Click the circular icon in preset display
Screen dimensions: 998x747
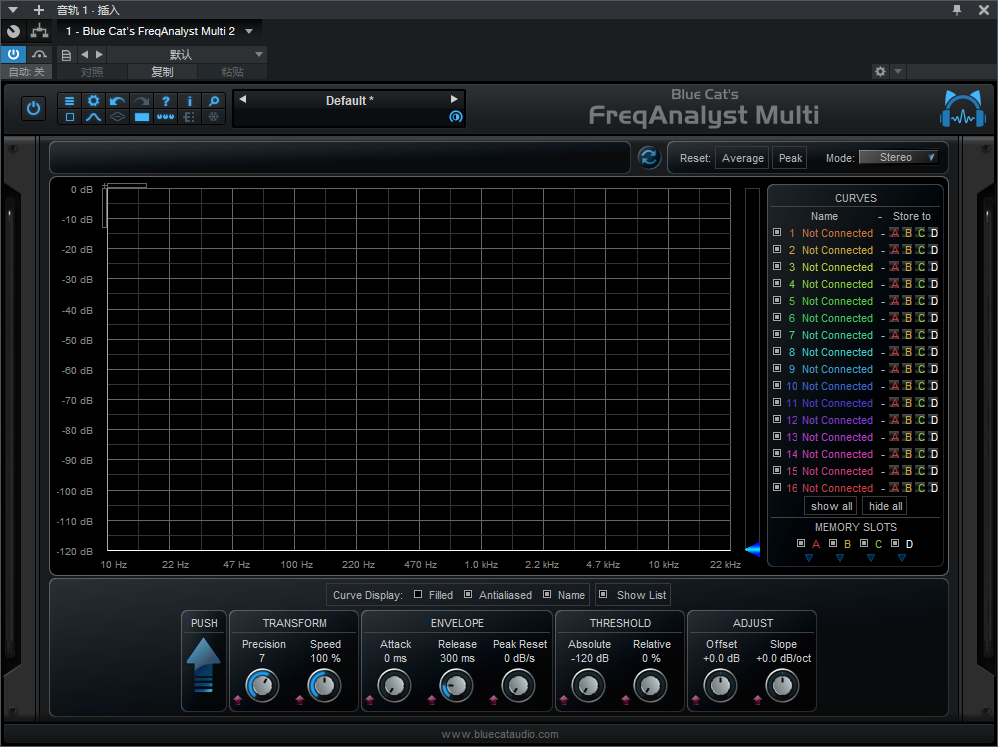coord(456,116)
